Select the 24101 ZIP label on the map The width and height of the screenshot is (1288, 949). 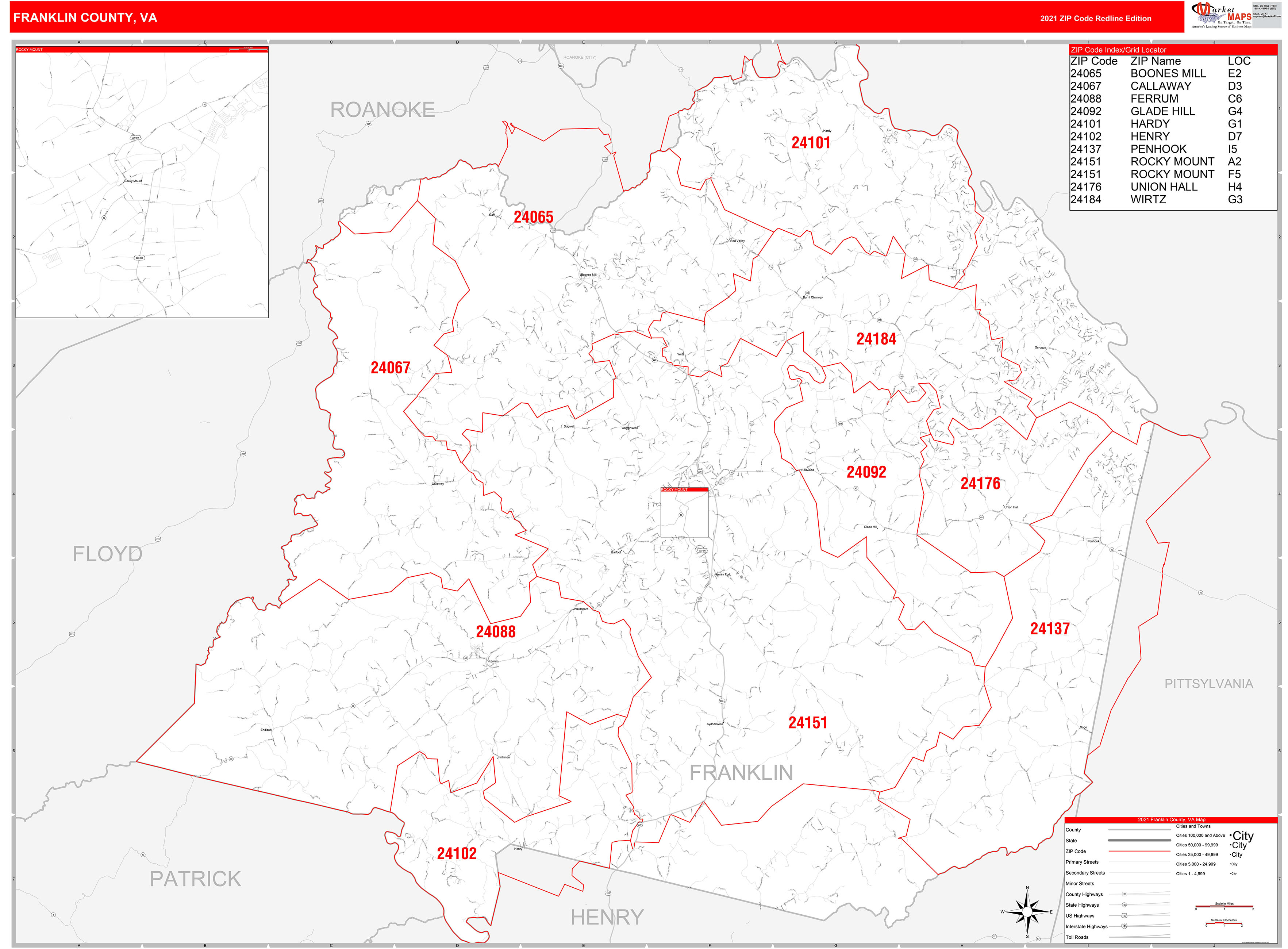811,143
